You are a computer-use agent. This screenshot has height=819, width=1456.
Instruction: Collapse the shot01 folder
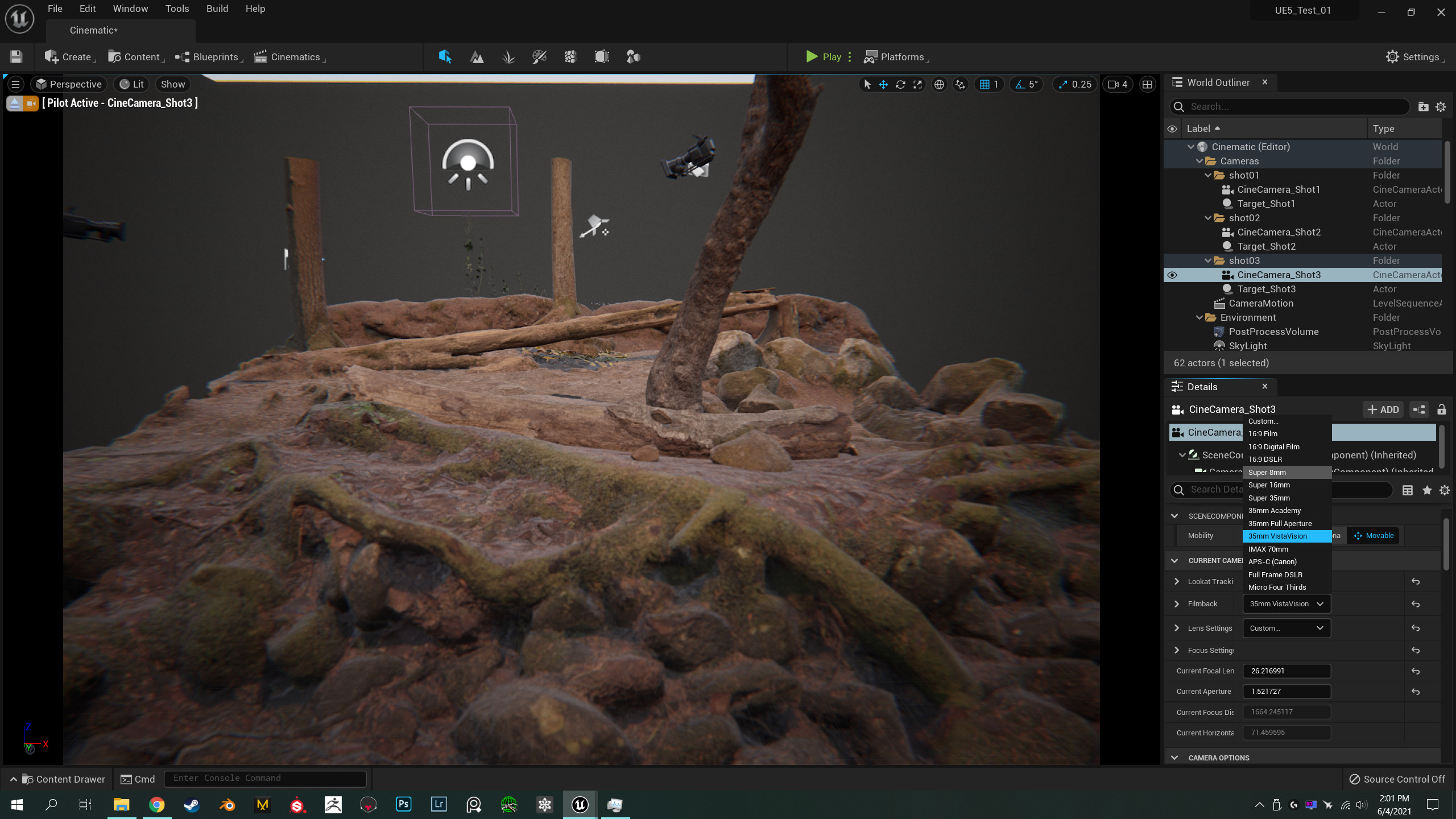click(1208, 175)
